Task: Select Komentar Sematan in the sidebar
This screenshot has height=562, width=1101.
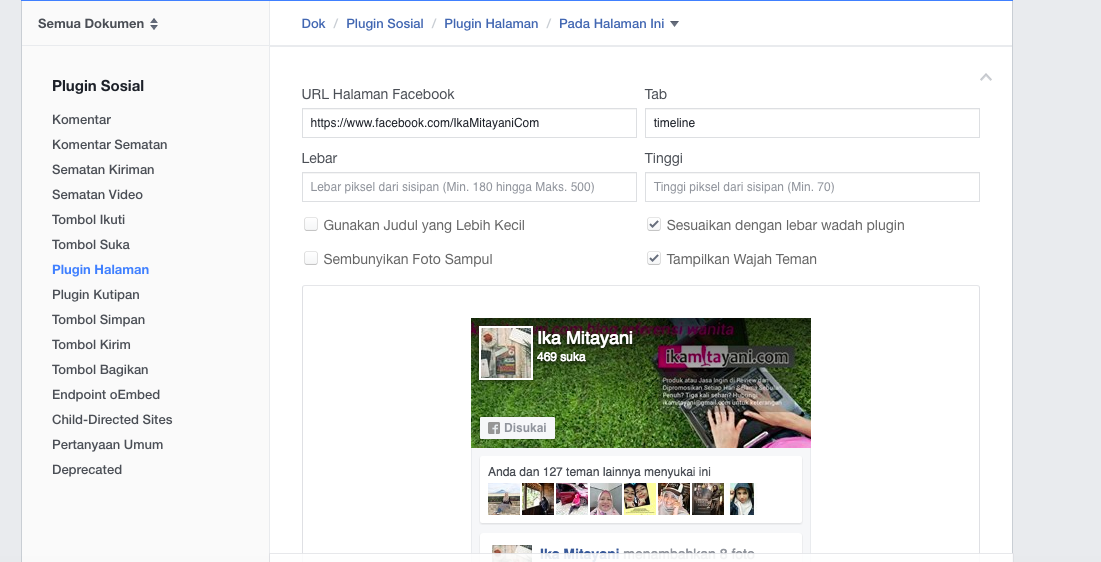Action: point(110,145)
